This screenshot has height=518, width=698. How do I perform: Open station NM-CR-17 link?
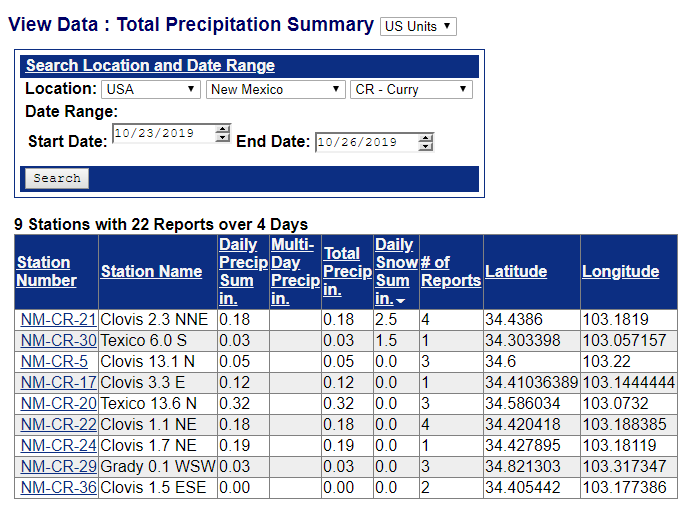(58, 382)
